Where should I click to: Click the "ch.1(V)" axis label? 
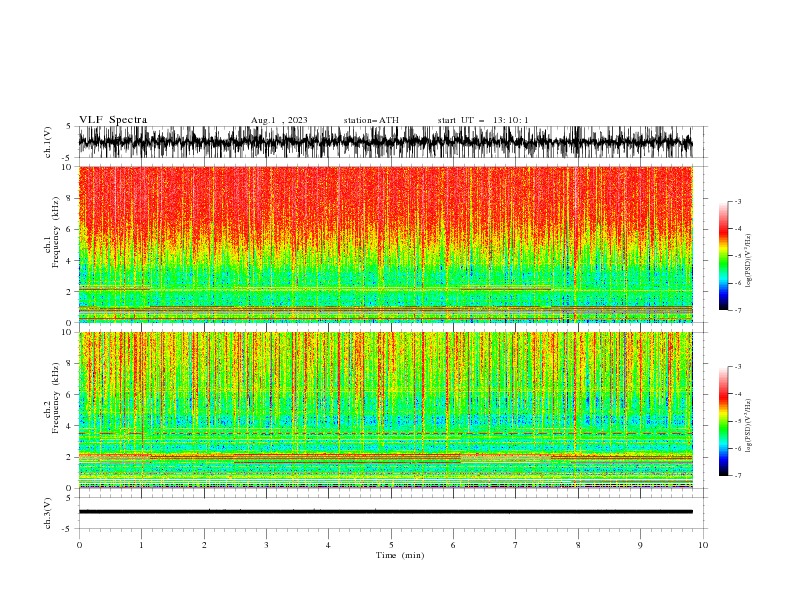(x=48, y=142)
